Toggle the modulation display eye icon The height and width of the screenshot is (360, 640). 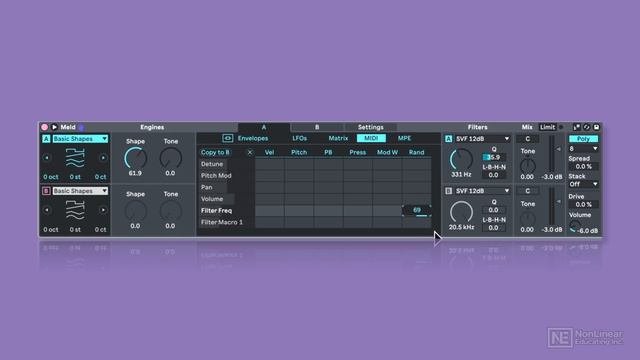[227, 138]
